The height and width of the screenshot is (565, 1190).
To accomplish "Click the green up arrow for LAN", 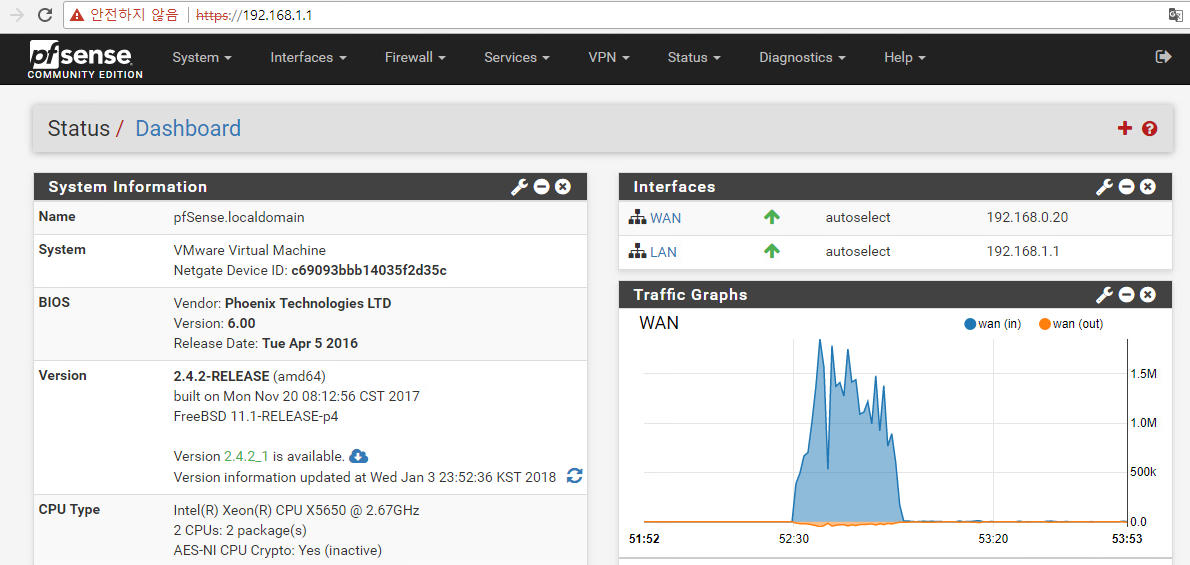I will 772,251.
